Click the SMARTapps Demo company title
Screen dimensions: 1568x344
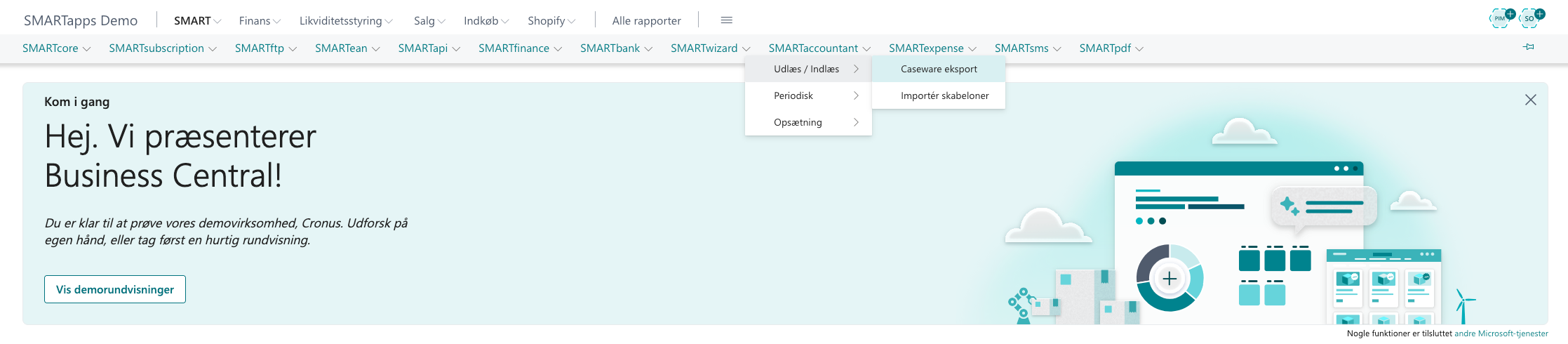tap(81, 20)
